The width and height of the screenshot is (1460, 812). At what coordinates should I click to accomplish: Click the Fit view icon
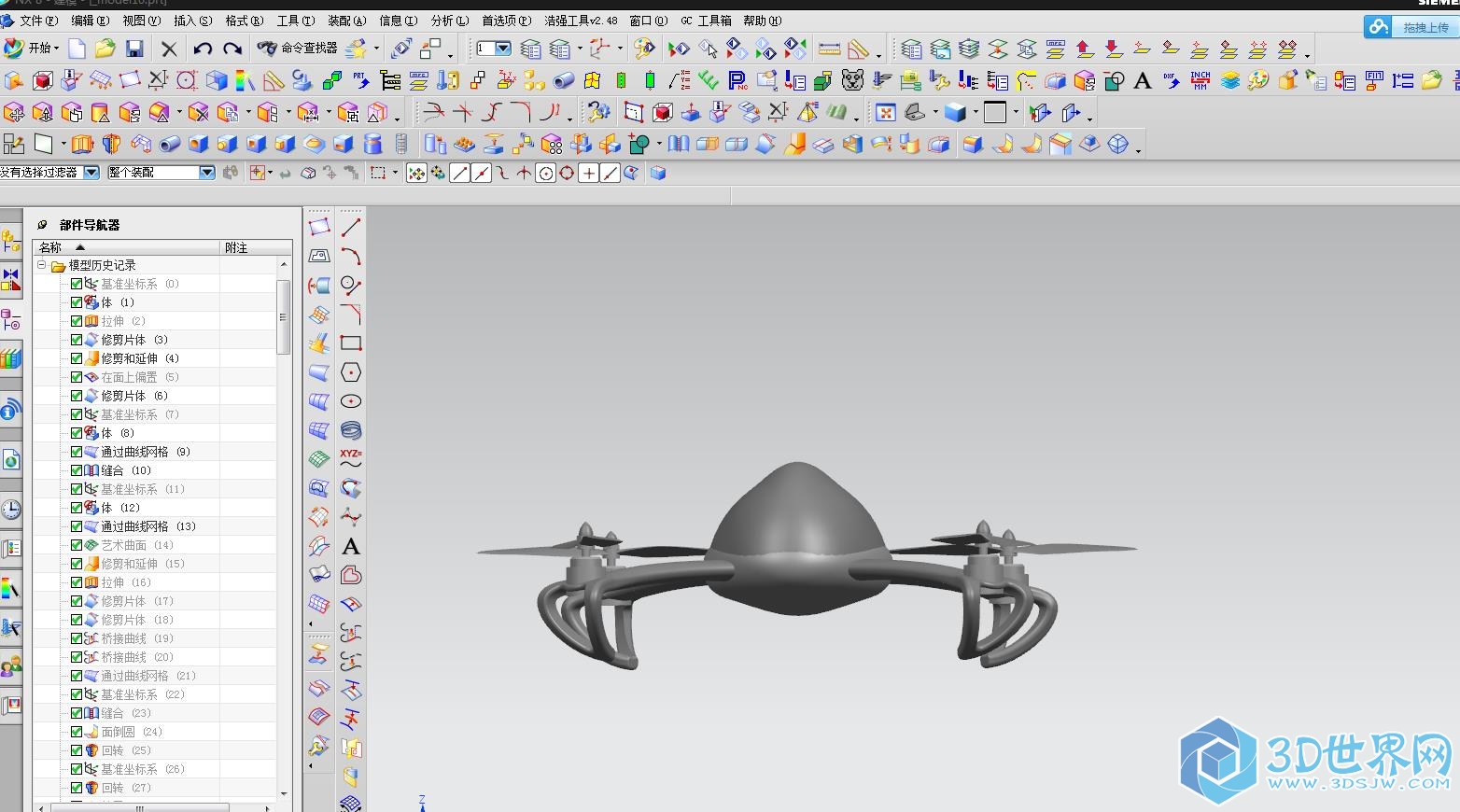click(x=886, y=113)
